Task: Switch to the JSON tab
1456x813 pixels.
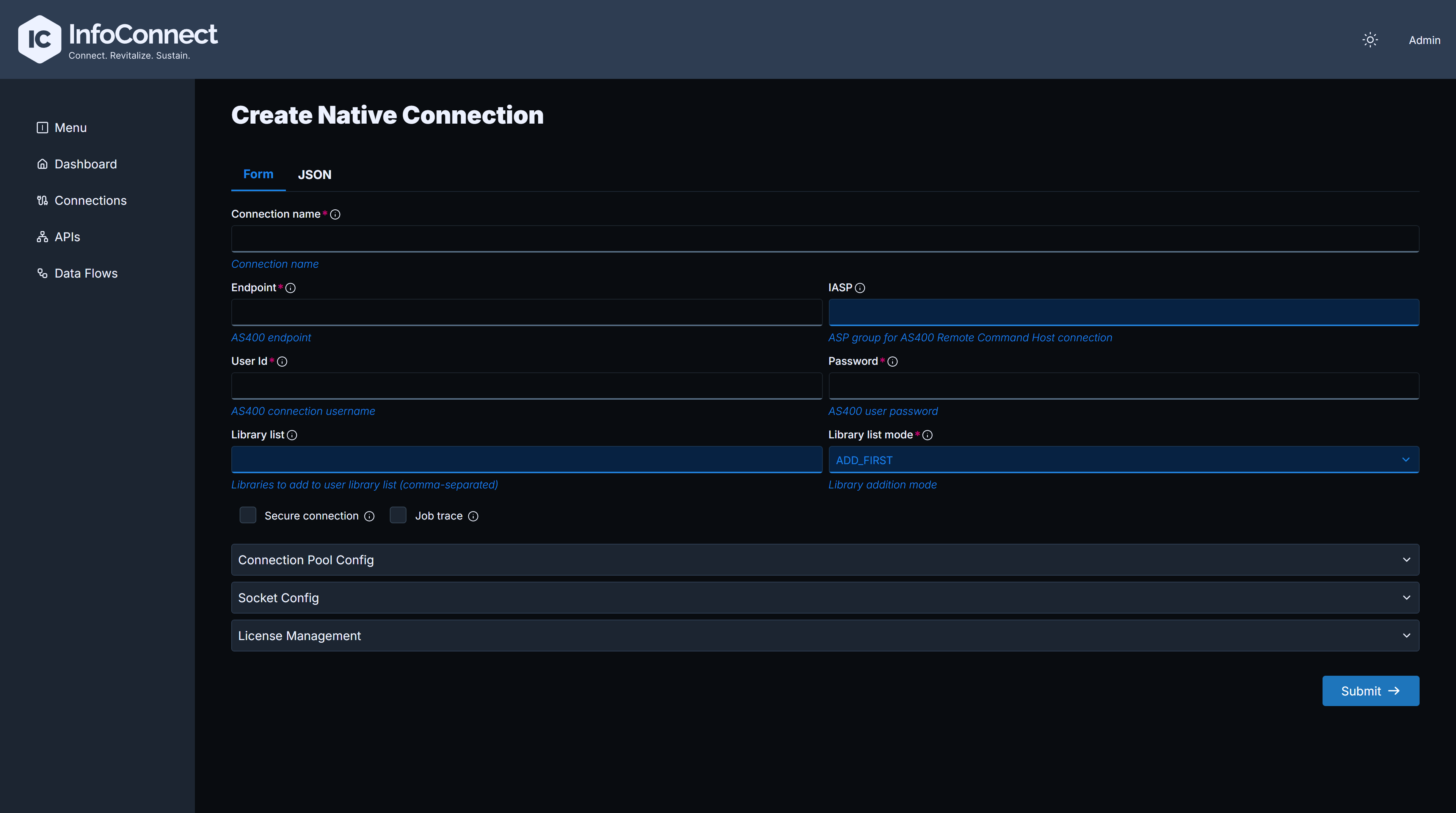Action: point(315,175)
